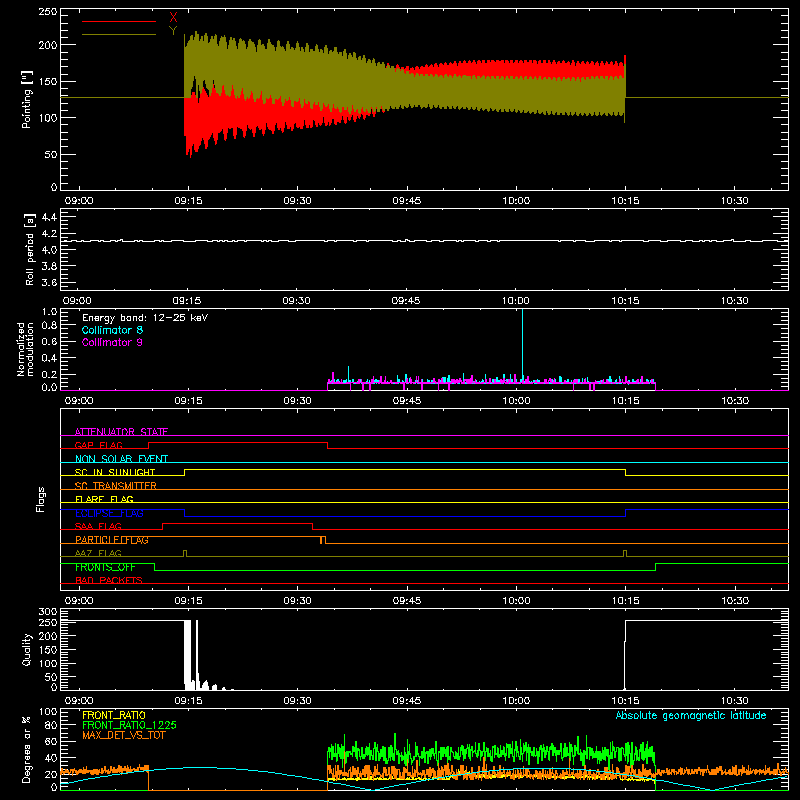Click the 4.4 tick on Roll period axis
The width and height of the screenshot is (800, 800).
point(49,217)
